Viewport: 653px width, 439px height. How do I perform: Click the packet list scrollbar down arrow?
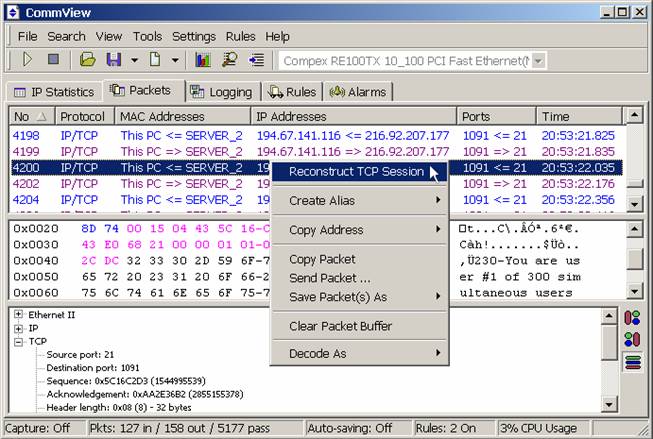(633, 204)
